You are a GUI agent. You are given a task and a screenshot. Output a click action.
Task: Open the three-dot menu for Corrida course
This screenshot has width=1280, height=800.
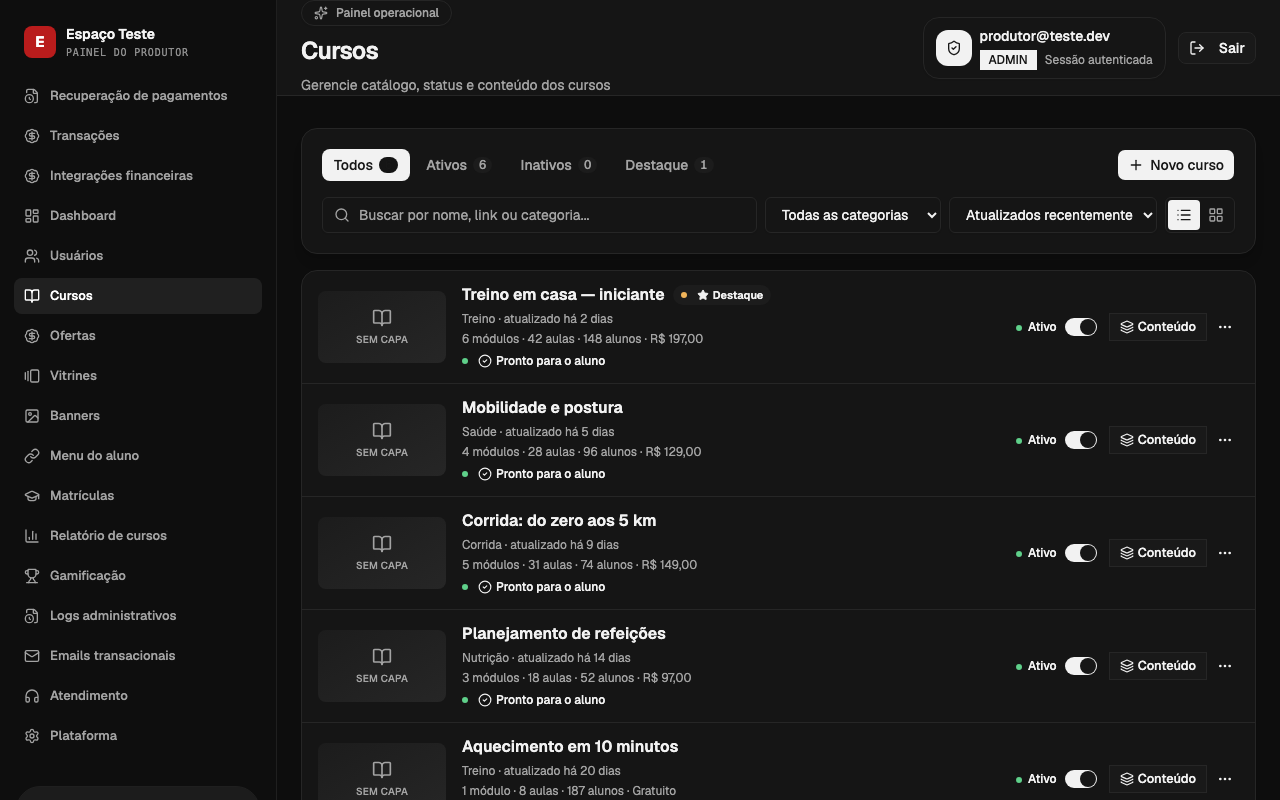(1225, 553)
